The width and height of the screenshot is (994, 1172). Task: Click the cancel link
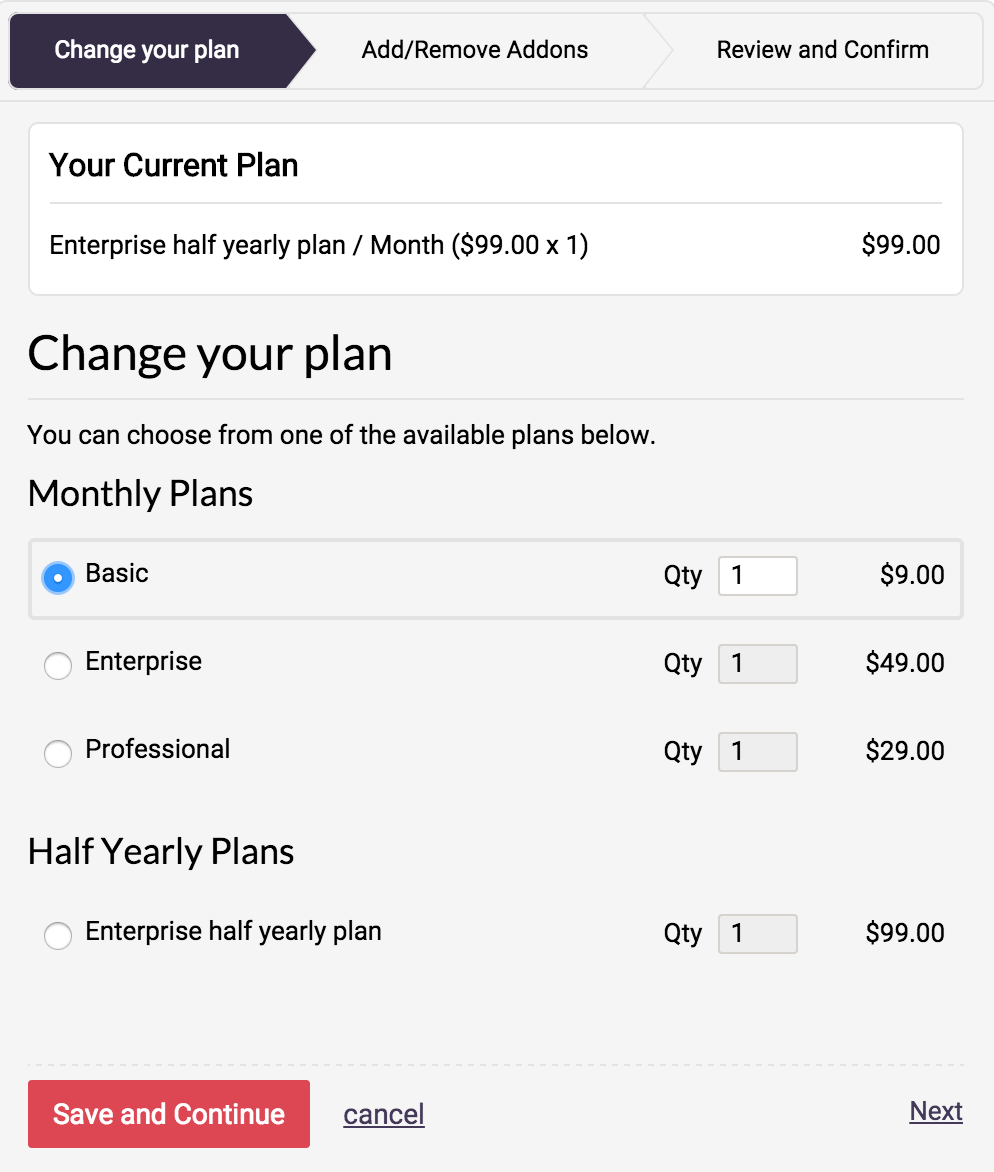[x=384, y=1114]
